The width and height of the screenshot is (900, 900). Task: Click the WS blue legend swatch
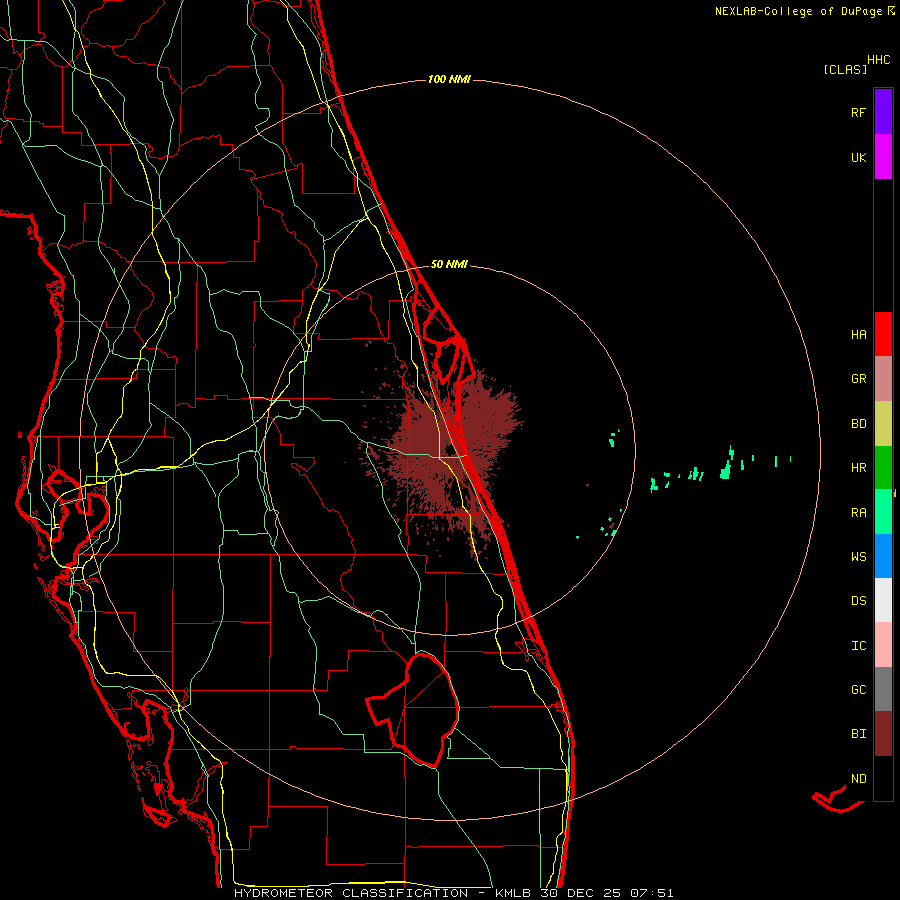coord(883,556)
